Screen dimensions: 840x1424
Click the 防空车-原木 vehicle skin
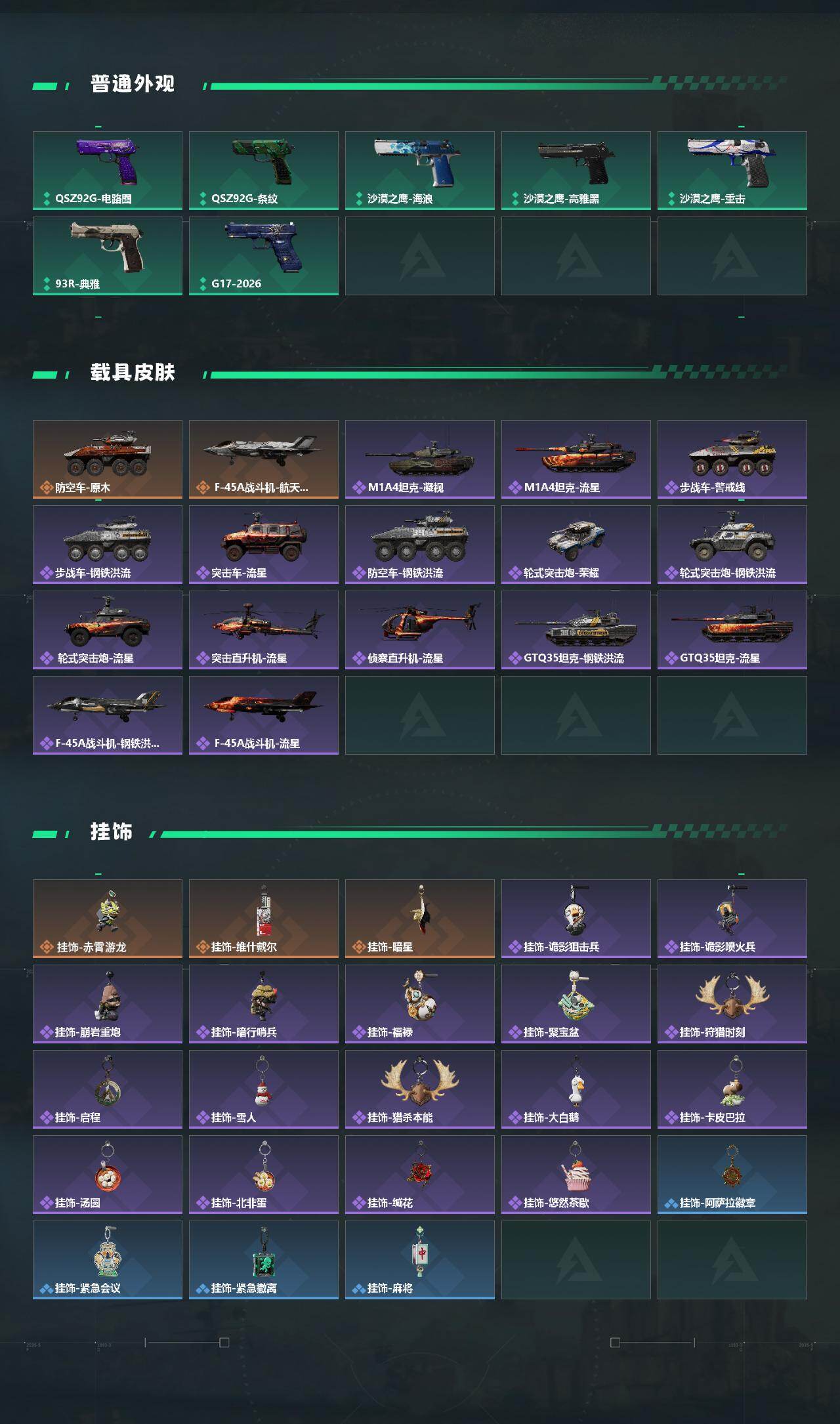tap(108, 459)
